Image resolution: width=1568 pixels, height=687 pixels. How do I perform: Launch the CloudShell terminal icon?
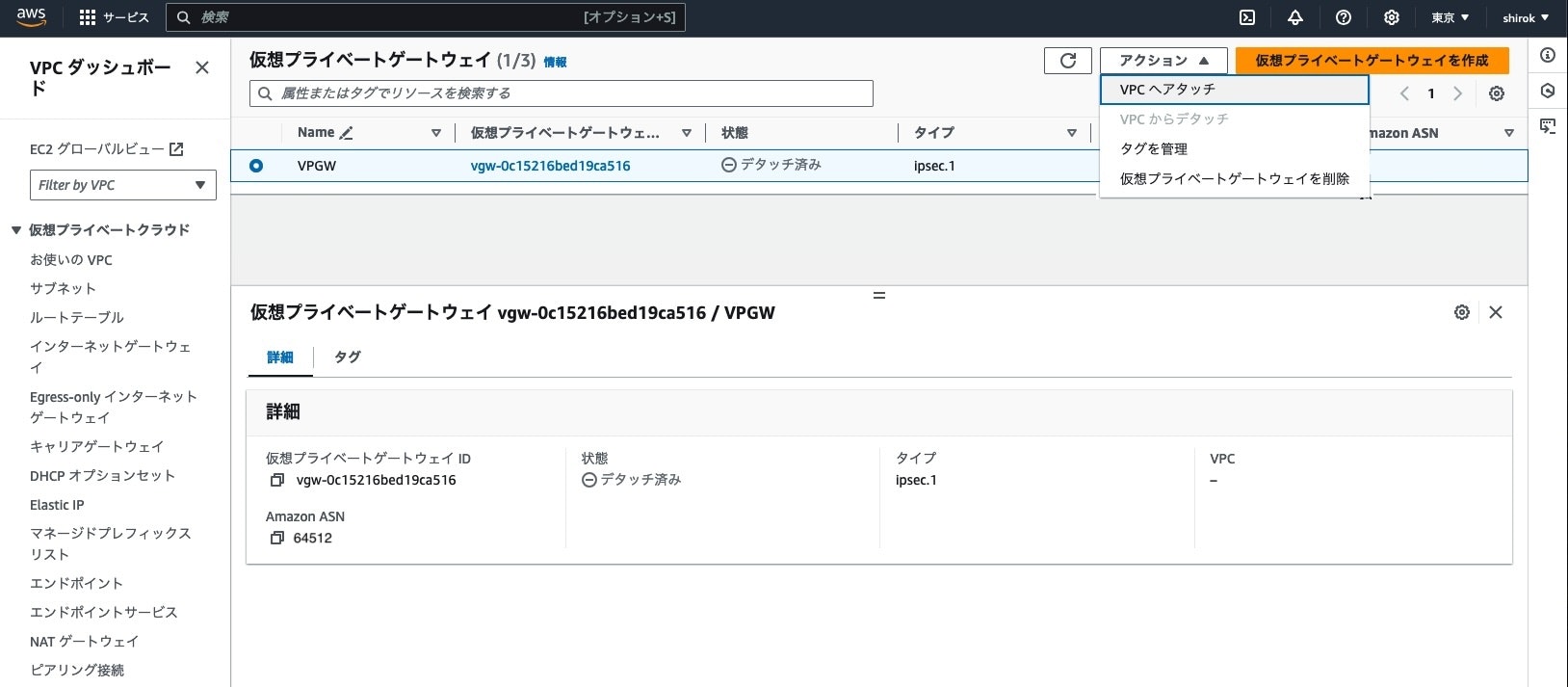point(1247,17)
